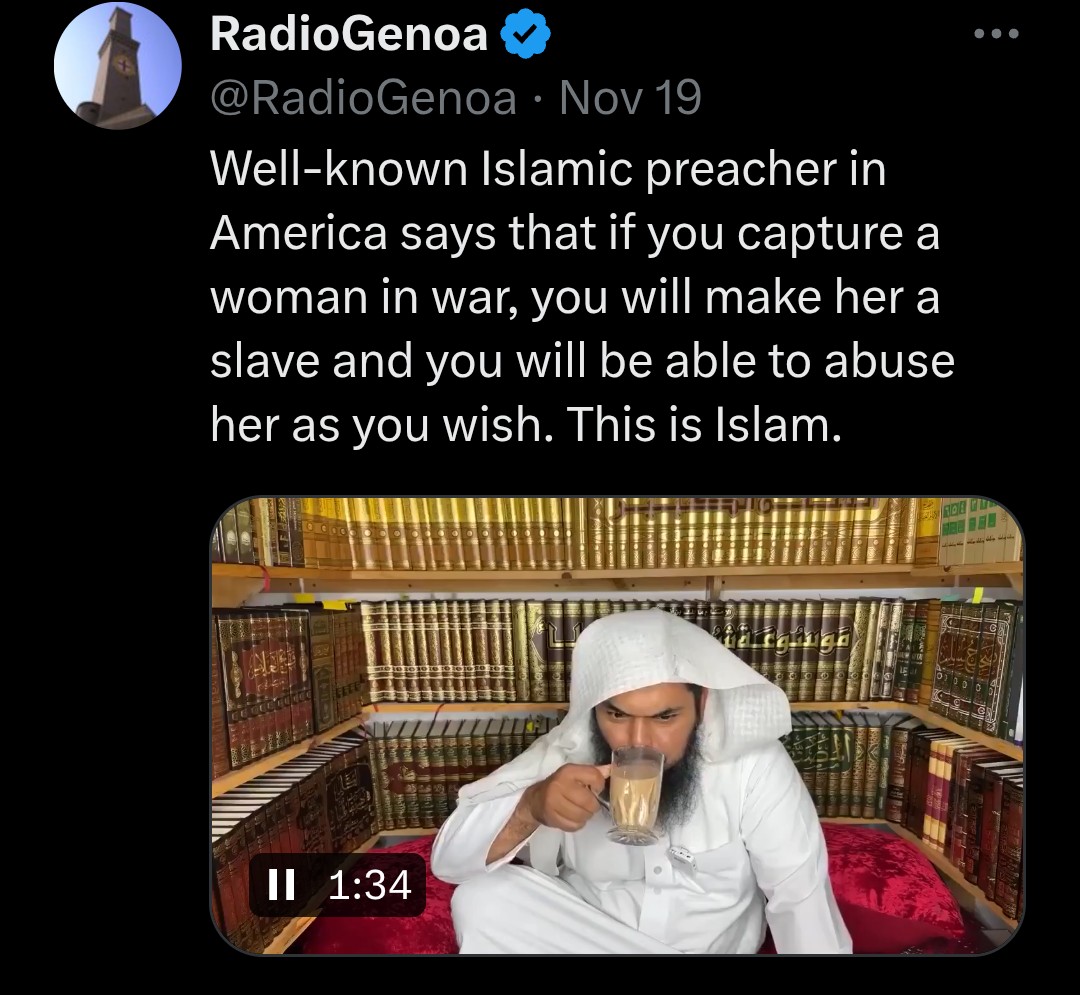Click the blue verified checkmark badge
The image size is (1080, 995).
[x=525, y=33]
